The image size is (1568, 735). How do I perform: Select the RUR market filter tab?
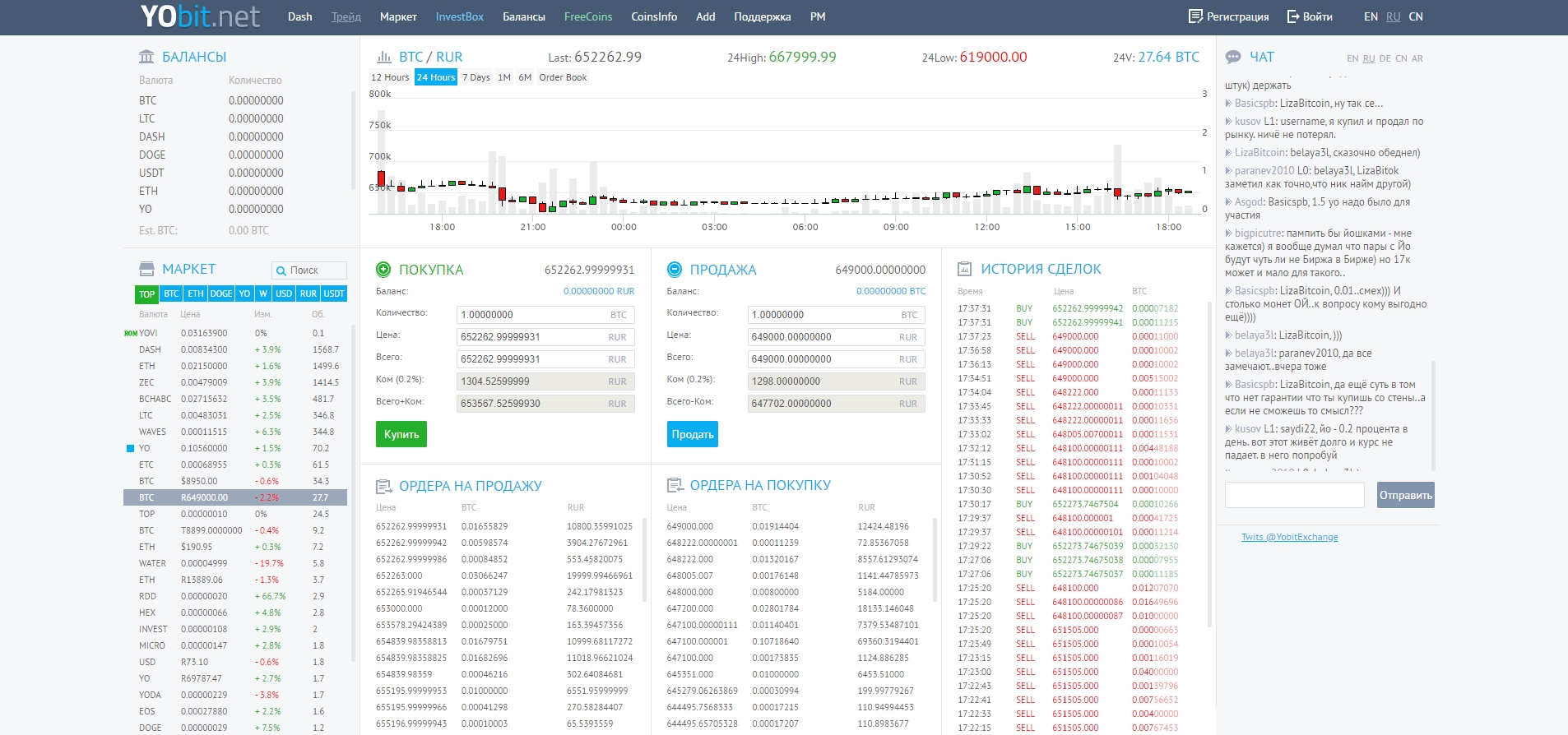click(308, 294)
